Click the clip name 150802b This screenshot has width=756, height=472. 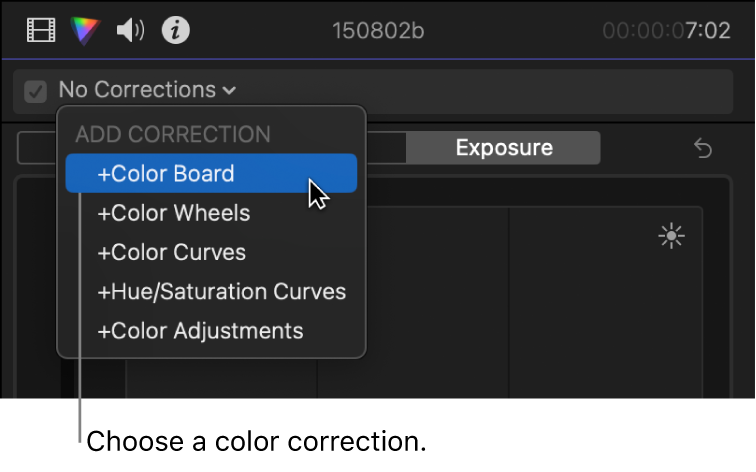[x=378, y=31]
